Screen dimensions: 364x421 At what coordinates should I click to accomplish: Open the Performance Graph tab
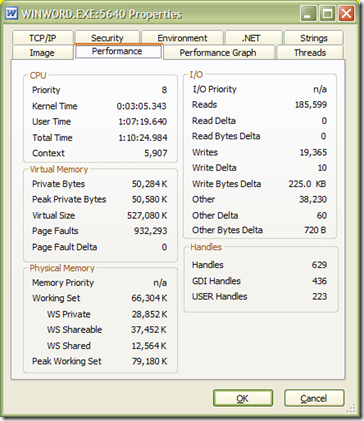pyautogui.click(x=218, y=53)
